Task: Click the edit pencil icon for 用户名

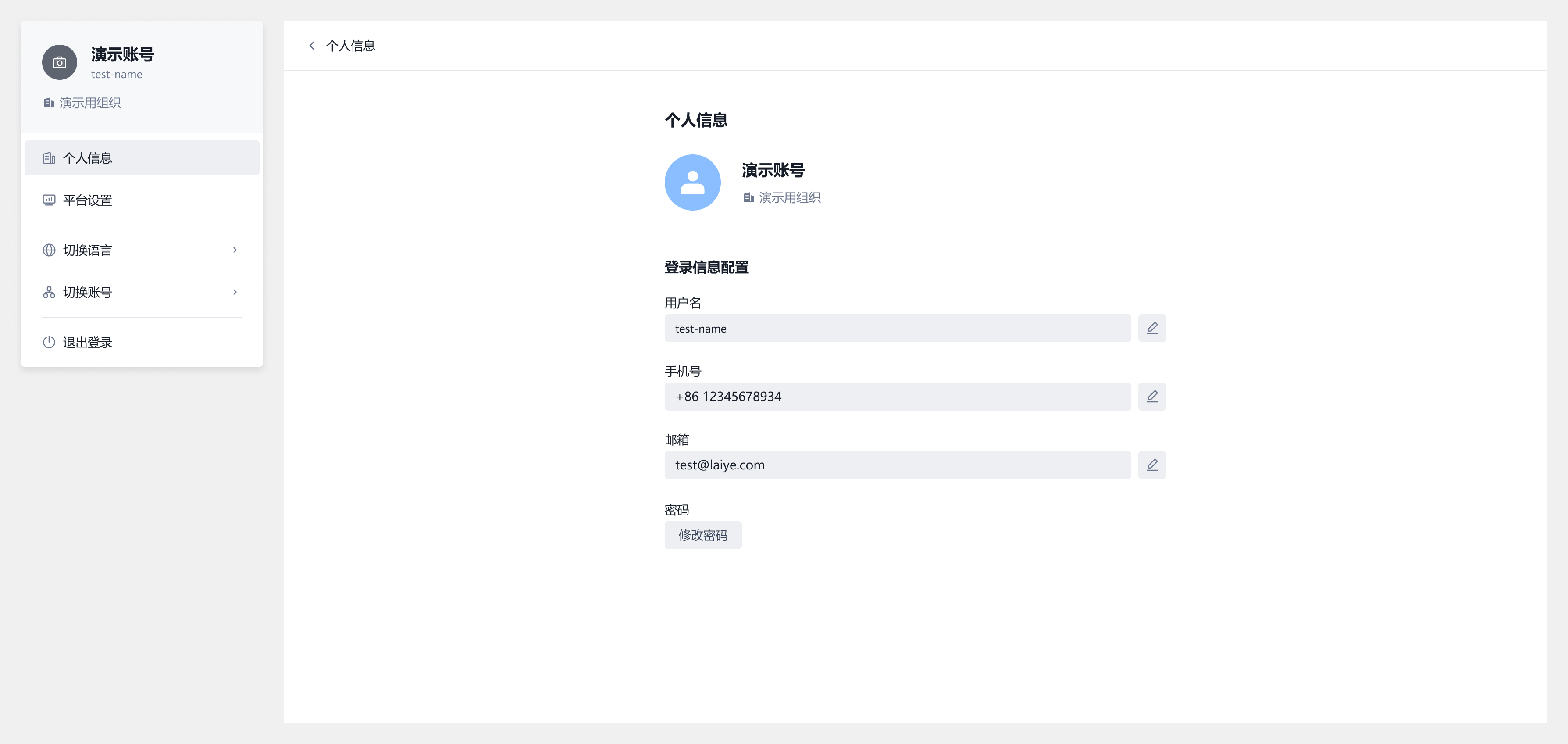Action: (x=1151, y=328)
